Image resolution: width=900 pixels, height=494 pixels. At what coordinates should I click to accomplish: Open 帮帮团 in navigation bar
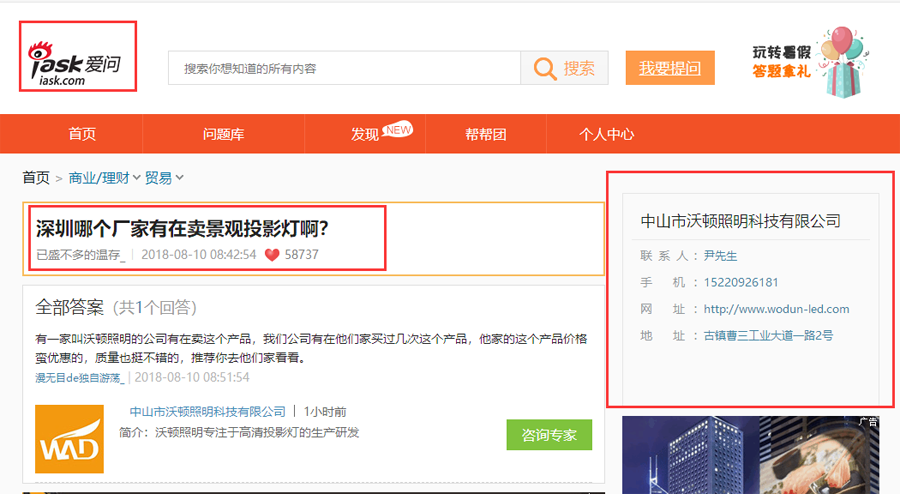pos(486,134)
